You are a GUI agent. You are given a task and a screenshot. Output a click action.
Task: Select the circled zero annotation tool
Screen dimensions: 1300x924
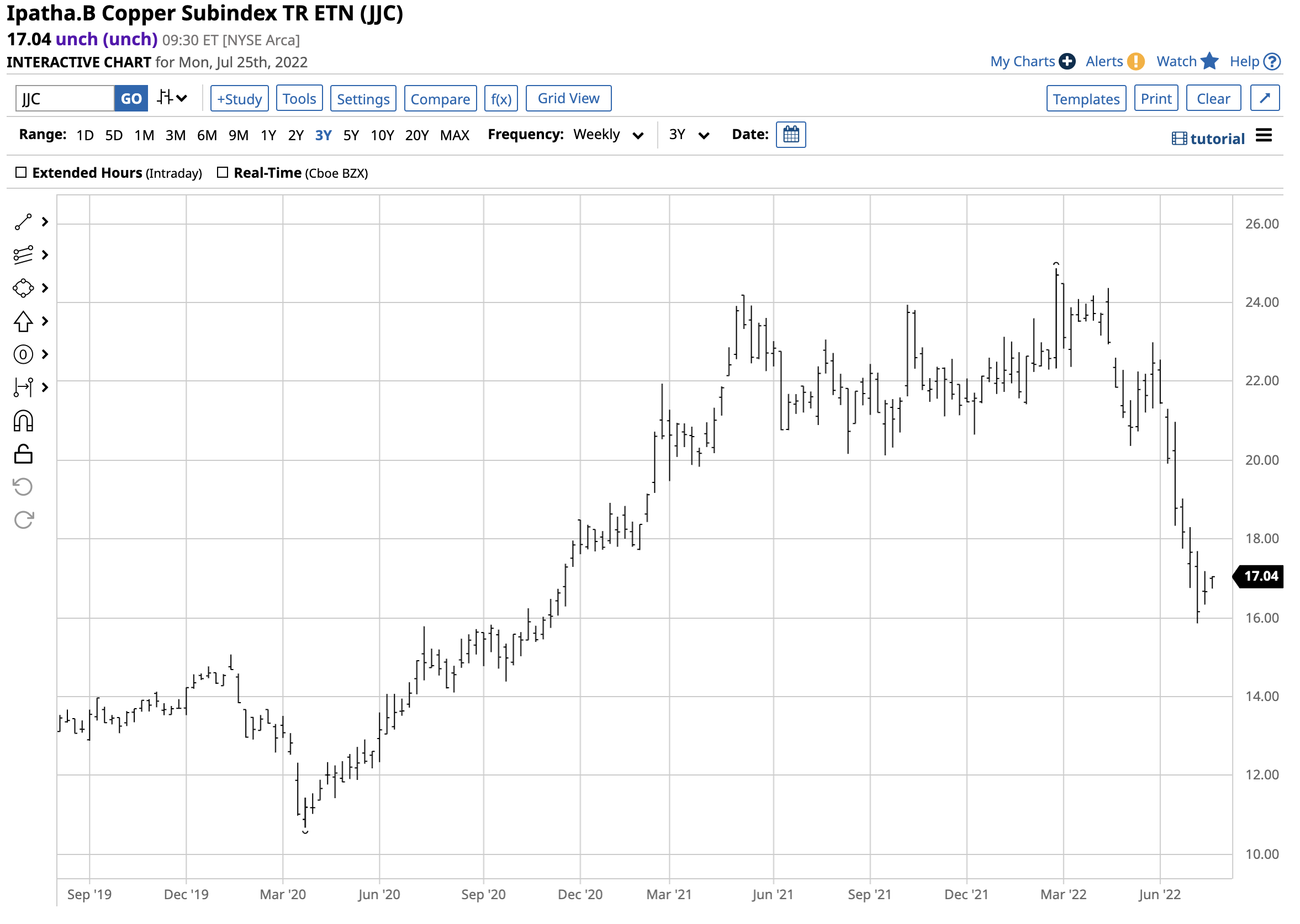point(23,355)
